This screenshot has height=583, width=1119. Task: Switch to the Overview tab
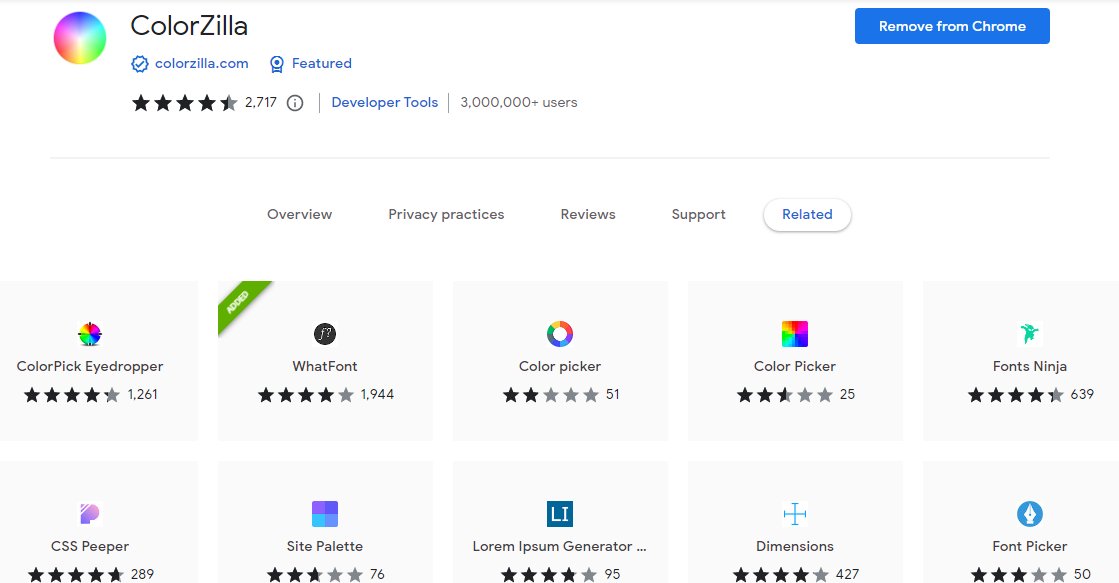click(299, 214)
